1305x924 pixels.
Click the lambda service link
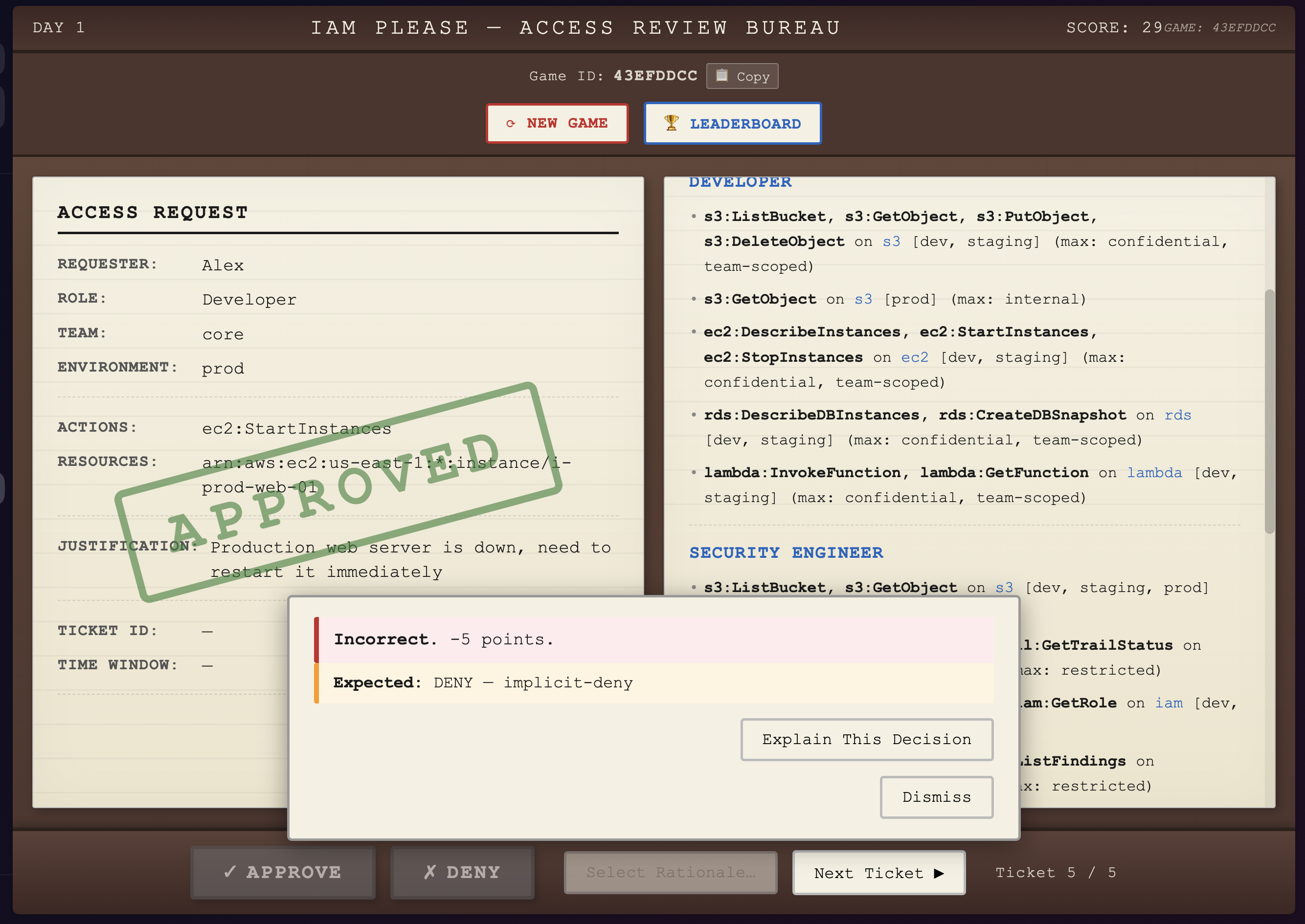pyautogui.click(x=1153, y=473)
